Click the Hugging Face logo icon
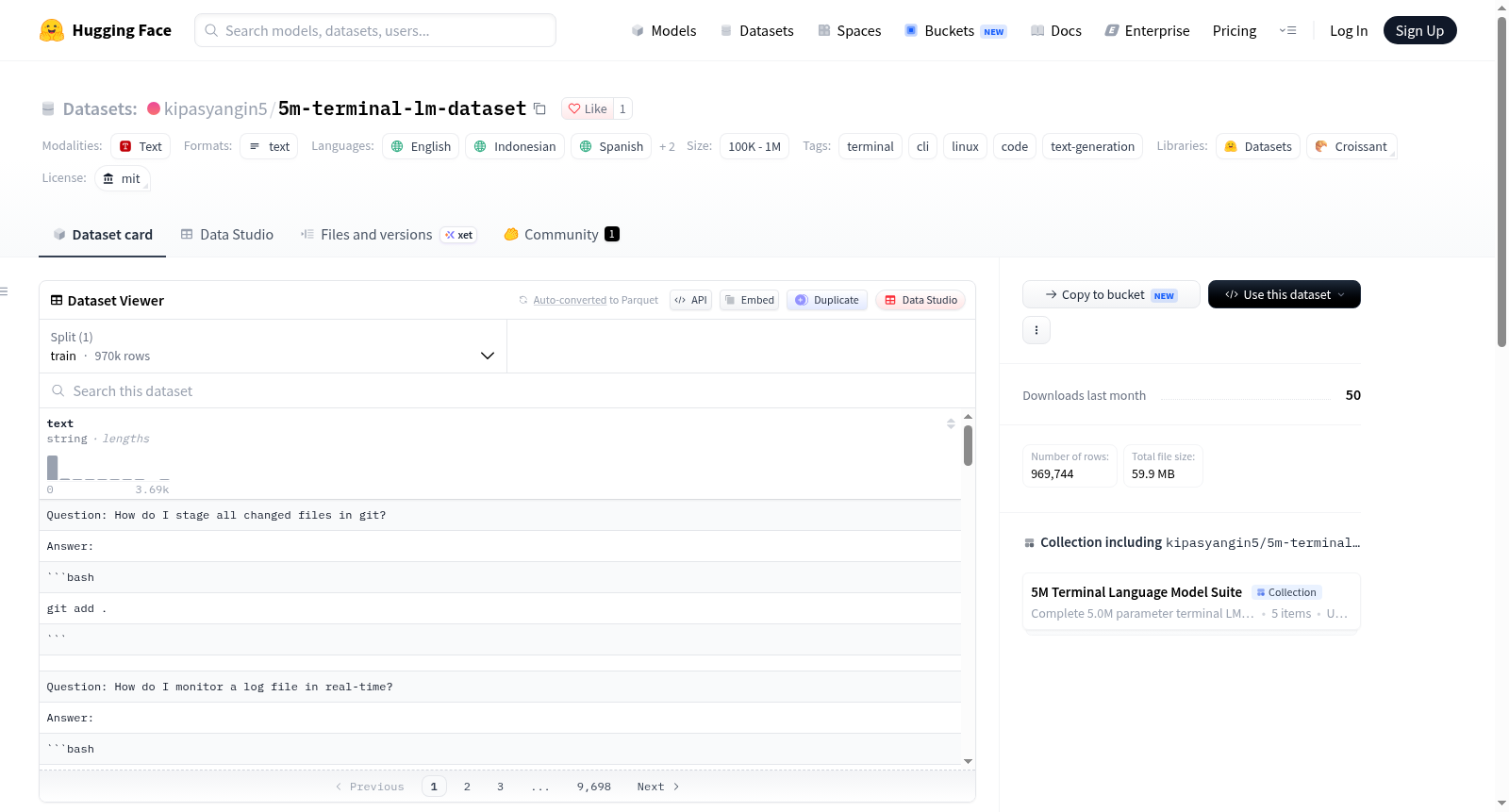 point(52,30)
